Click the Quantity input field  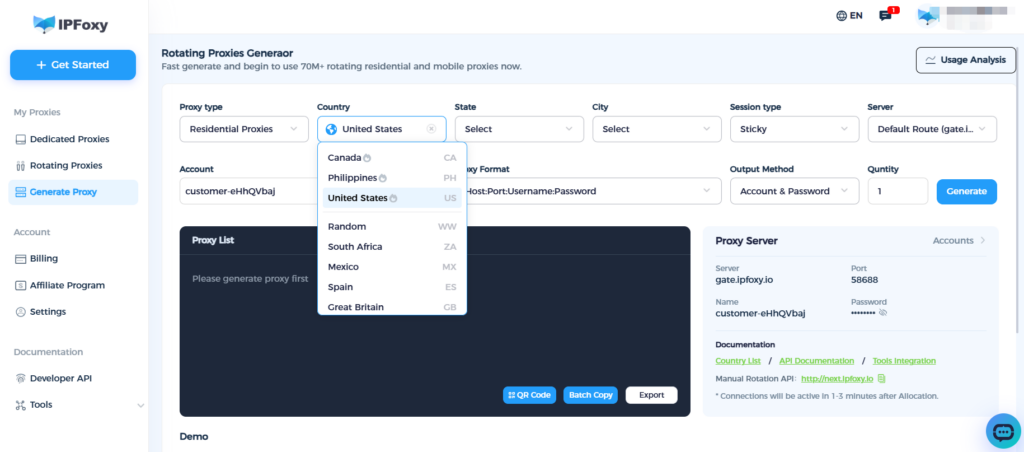897,191
